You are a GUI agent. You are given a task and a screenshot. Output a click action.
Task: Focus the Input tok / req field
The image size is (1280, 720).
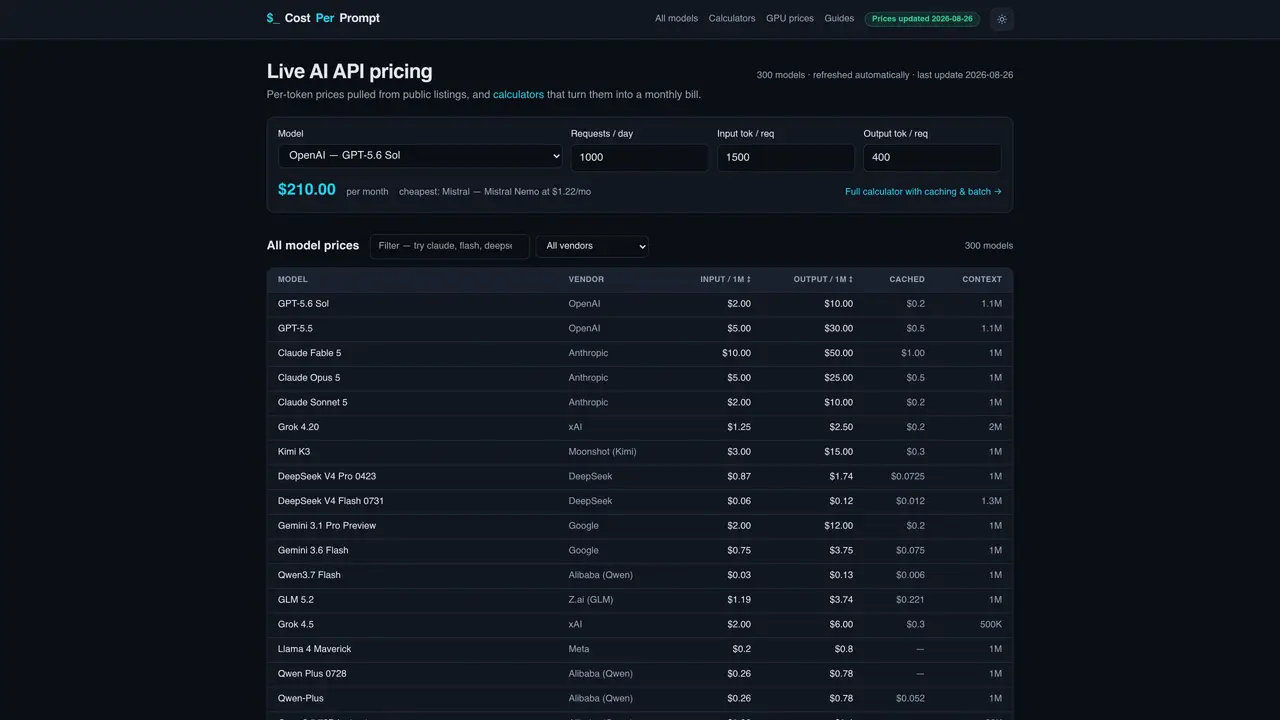point(786,158)
